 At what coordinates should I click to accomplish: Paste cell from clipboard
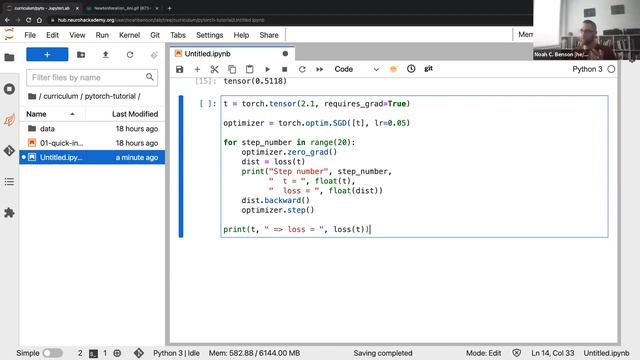(x=249, y=69)
